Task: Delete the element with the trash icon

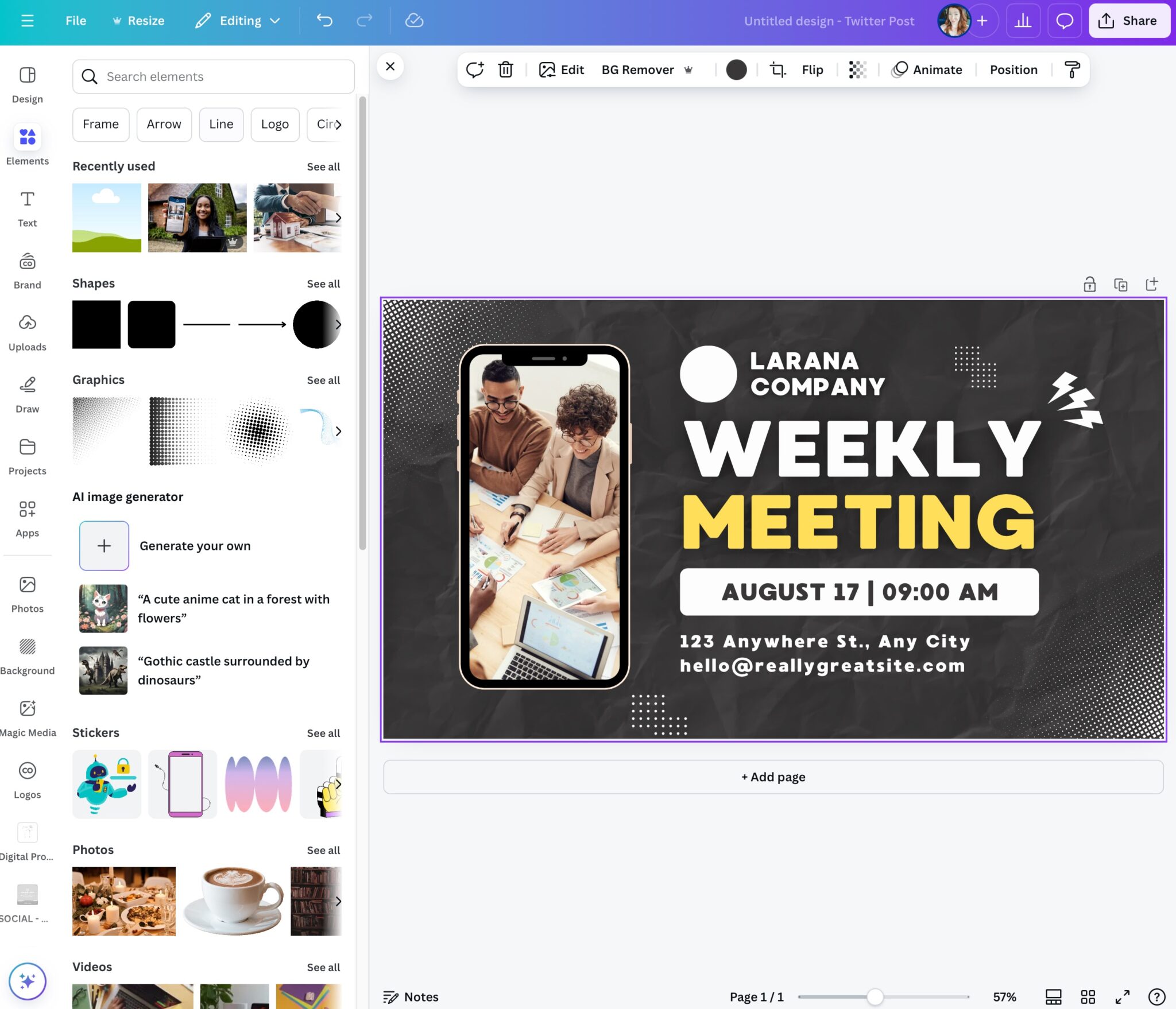Action: point(505,69)
